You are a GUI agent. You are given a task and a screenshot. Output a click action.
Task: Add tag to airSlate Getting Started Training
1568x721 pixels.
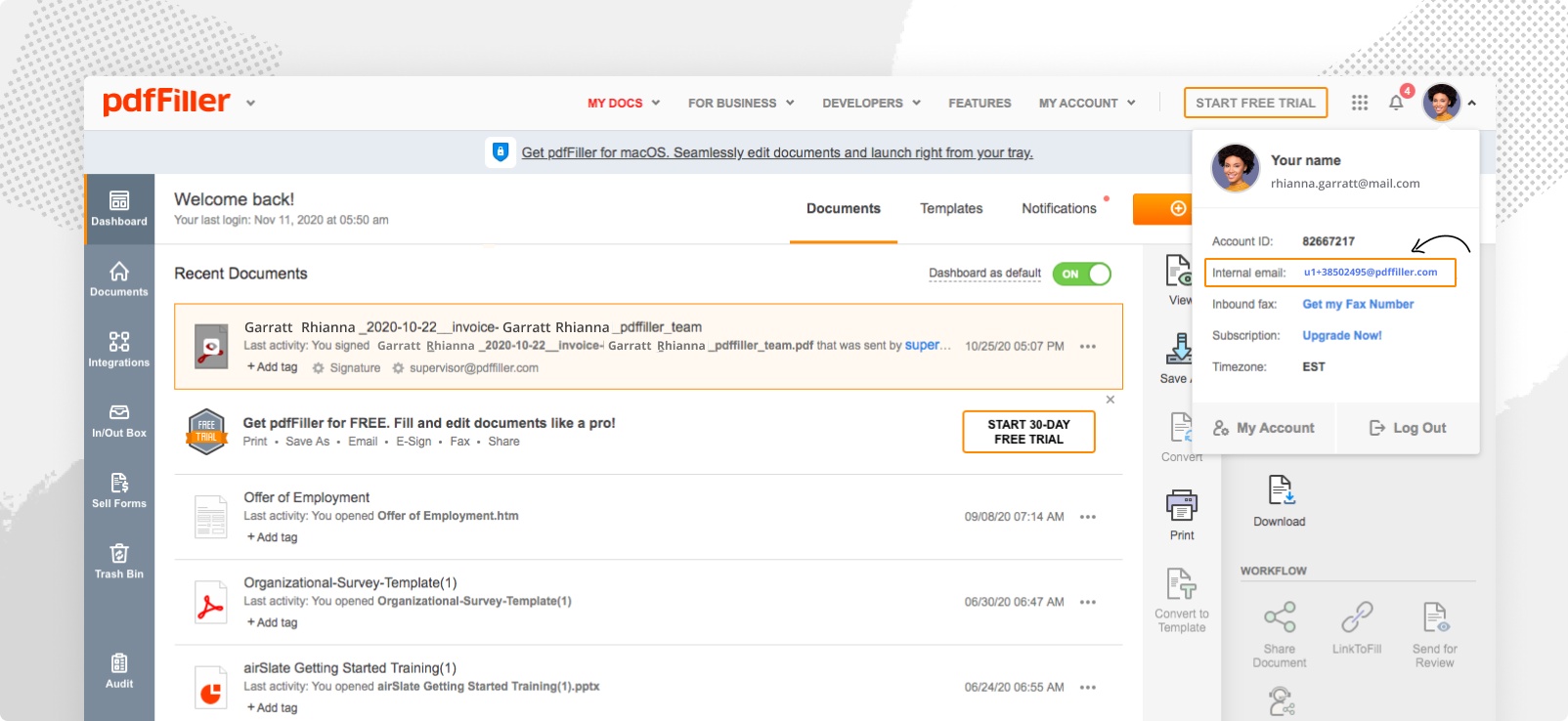(272, 707)
